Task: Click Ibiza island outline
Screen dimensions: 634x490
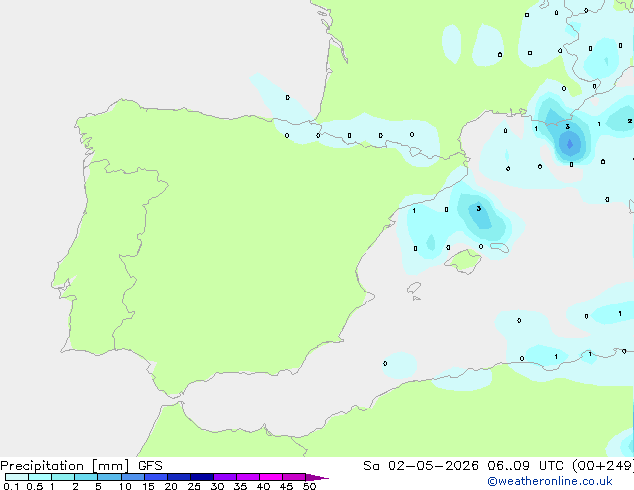Action: click(414, 288)
